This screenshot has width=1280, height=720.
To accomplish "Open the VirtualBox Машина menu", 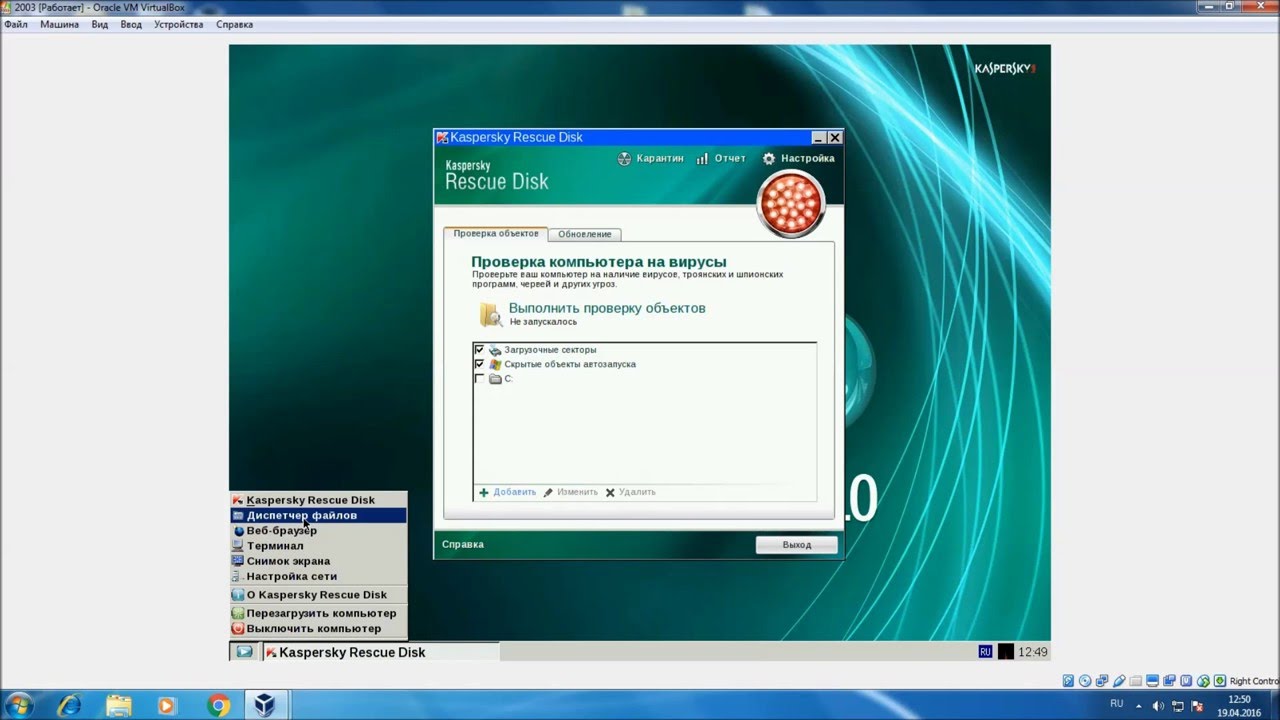I will 59,24.
